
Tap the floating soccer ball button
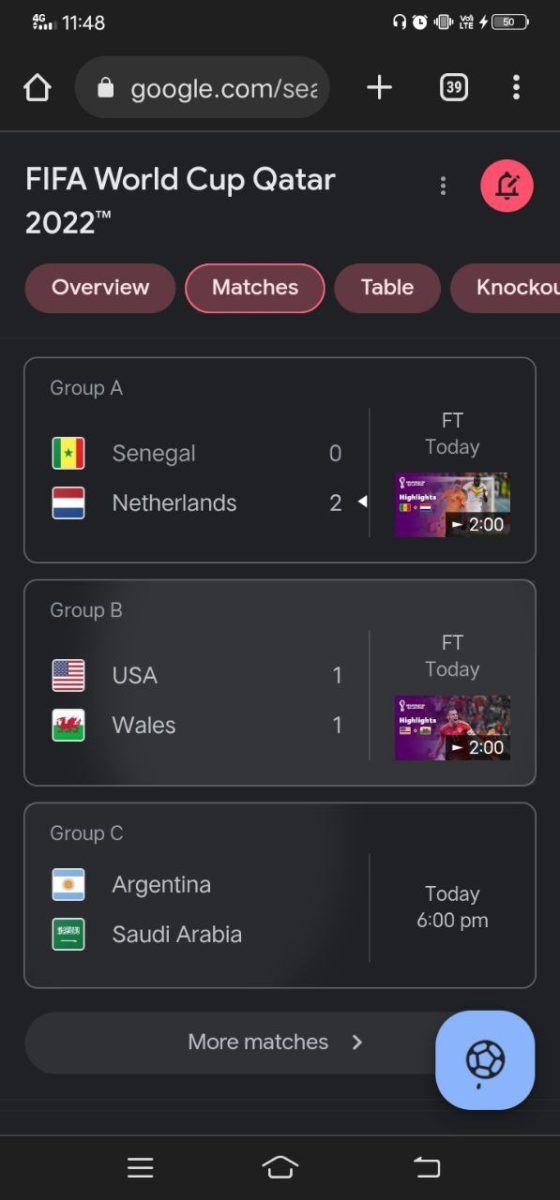tap(485, 1060)
